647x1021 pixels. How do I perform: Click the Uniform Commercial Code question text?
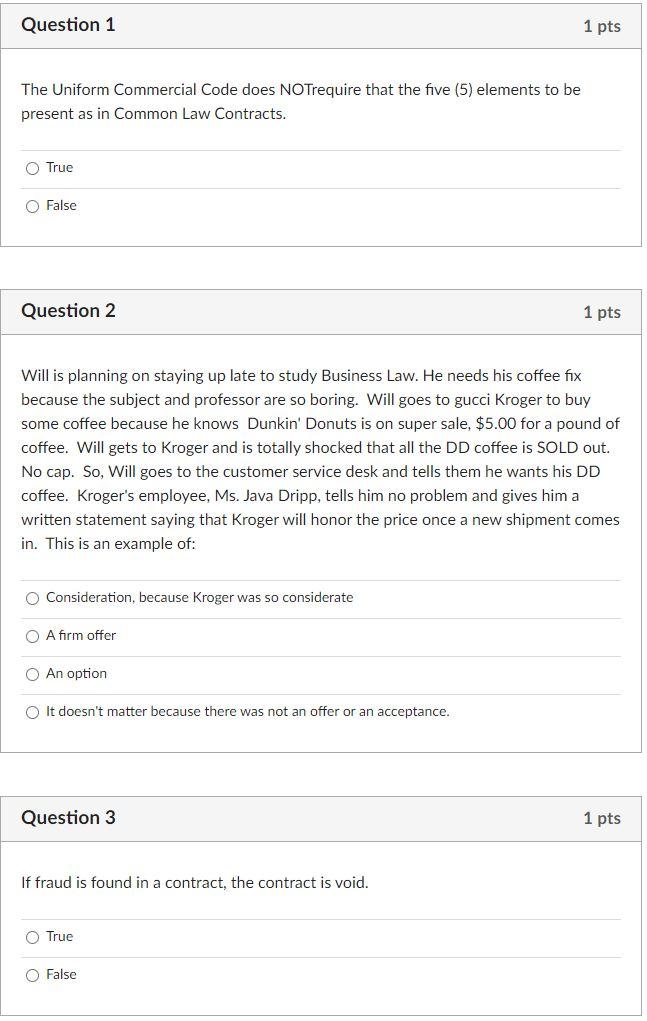coord(300,99)
